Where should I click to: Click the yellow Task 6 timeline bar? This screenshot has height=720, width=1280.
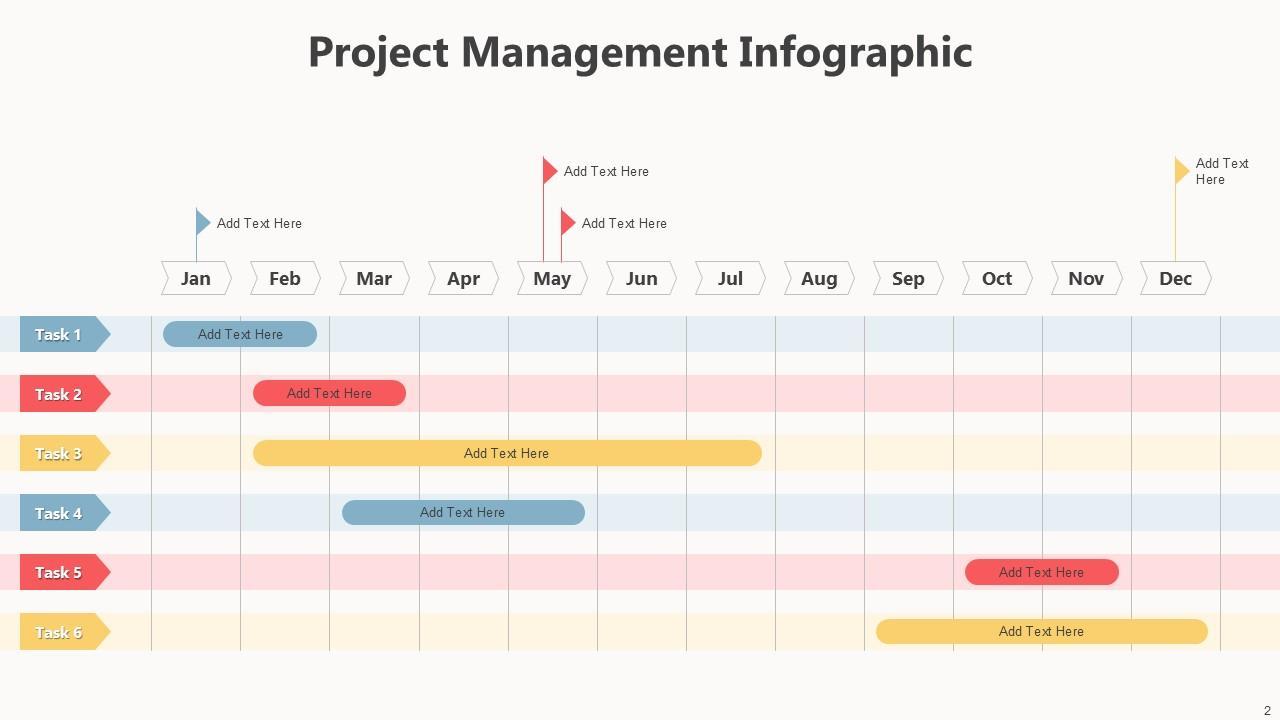1041,631
